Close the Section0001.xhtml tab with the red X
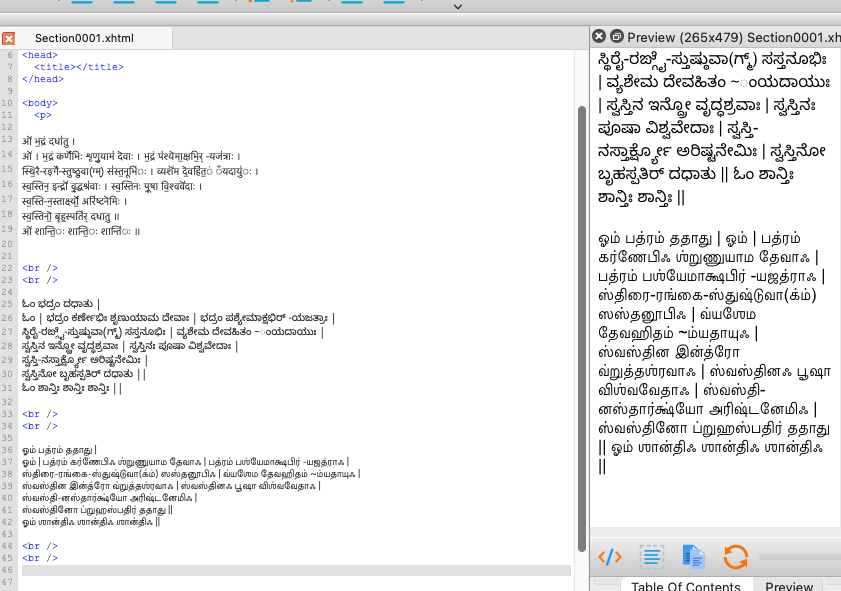This screenshot has height=591, width=841. [9, 39]
